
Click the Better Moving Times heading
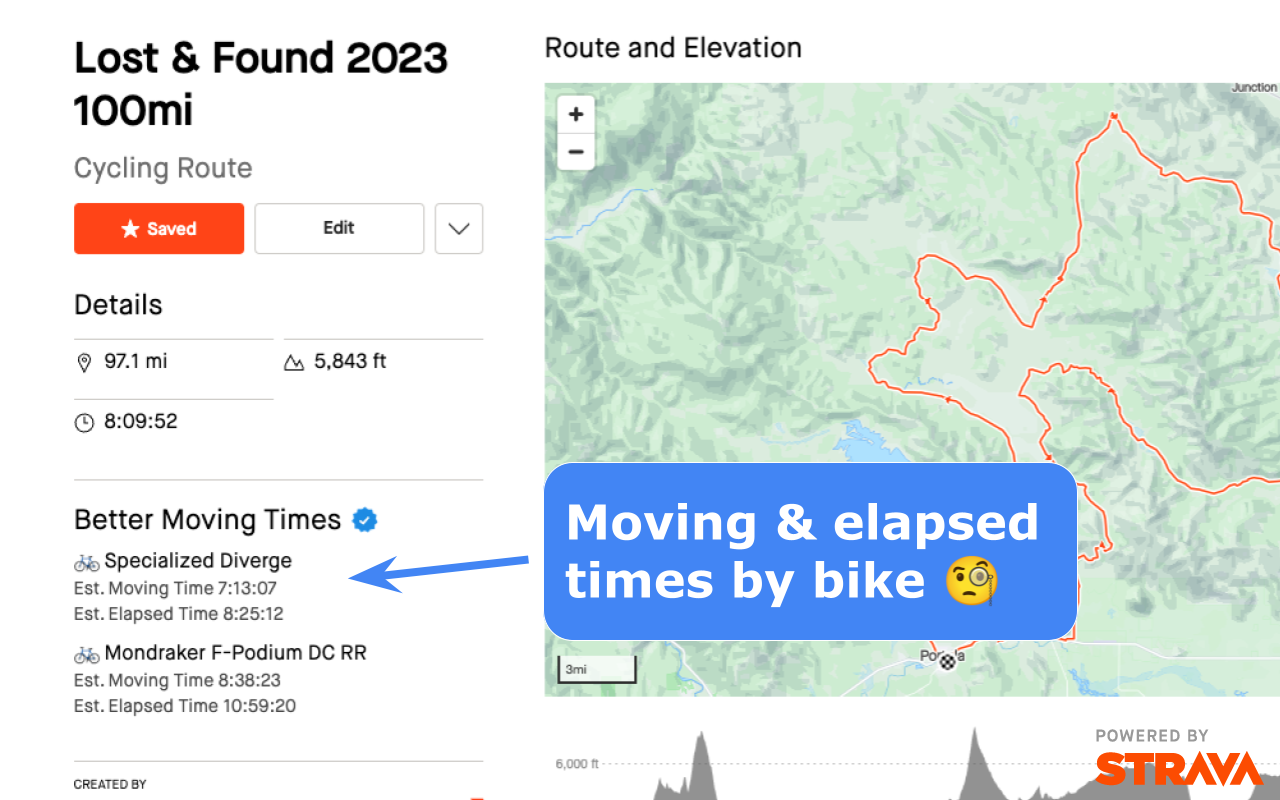pos(207,520)
